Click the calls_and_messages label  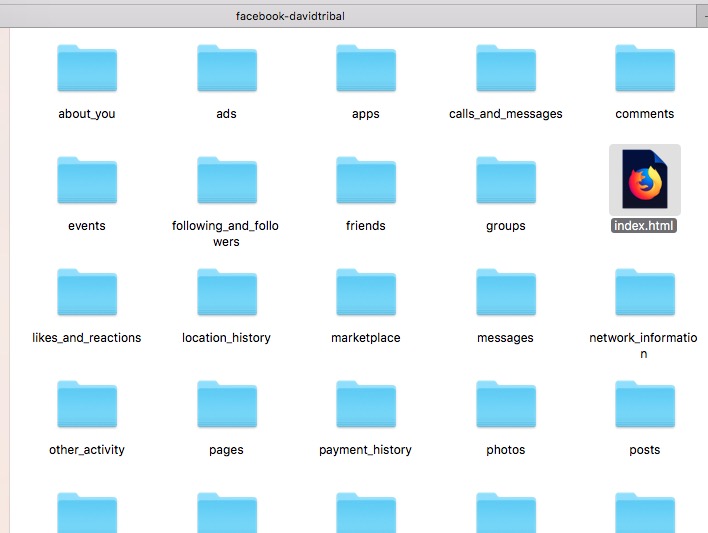pyautogui.click(x=506, y=114)
